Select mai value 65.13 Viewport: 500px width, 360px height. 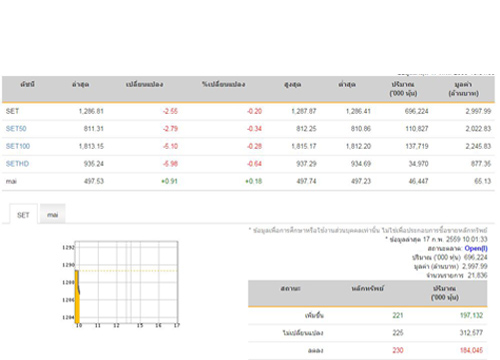coord(483,181)
